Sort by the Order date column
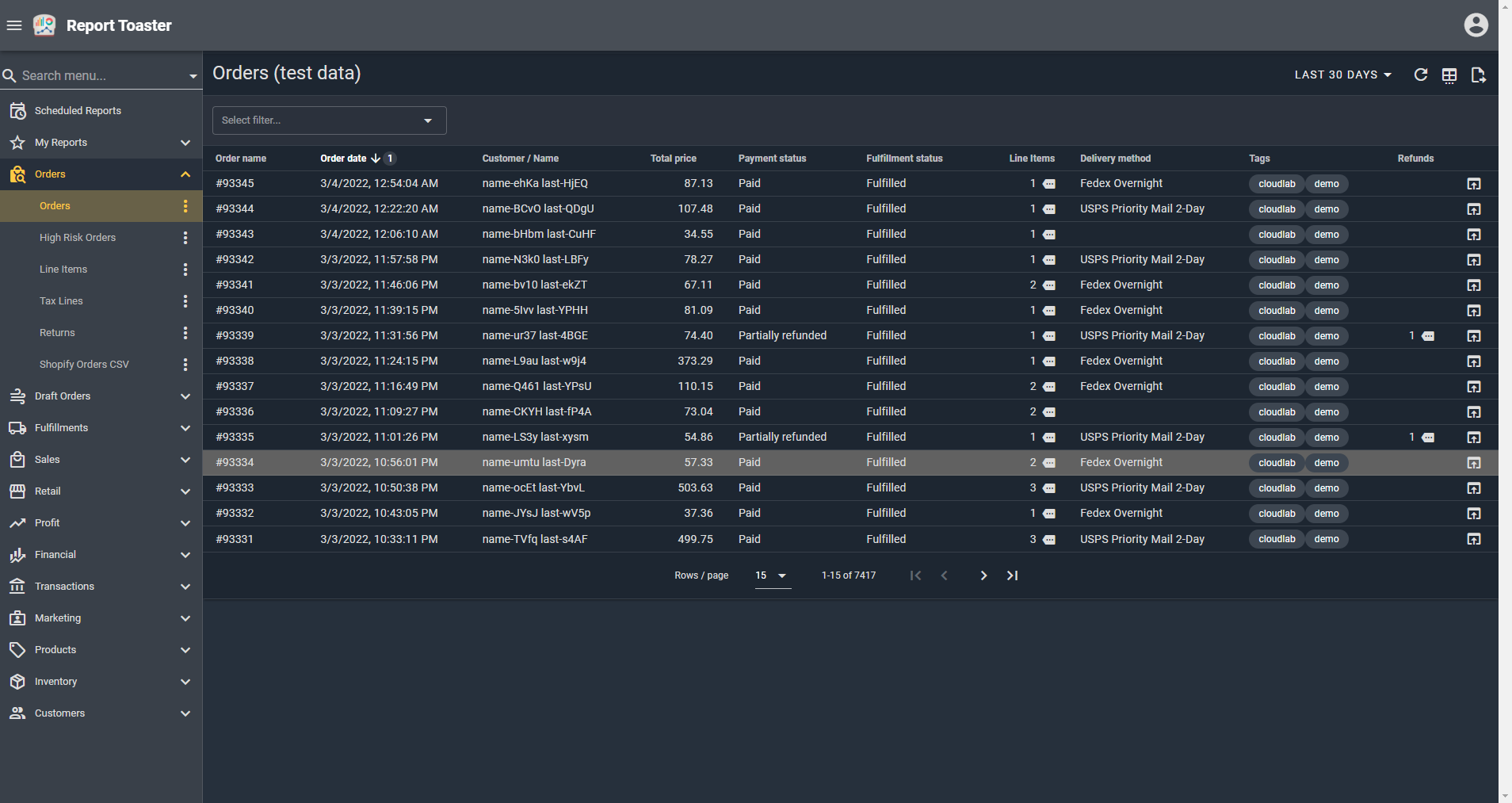The image size is (1512, 803). click(343, 159)
